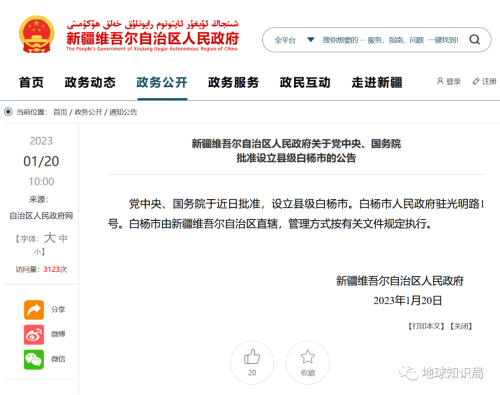Share via the red Weibo icon
500x395 pixels.
click(x=34, y=334)
